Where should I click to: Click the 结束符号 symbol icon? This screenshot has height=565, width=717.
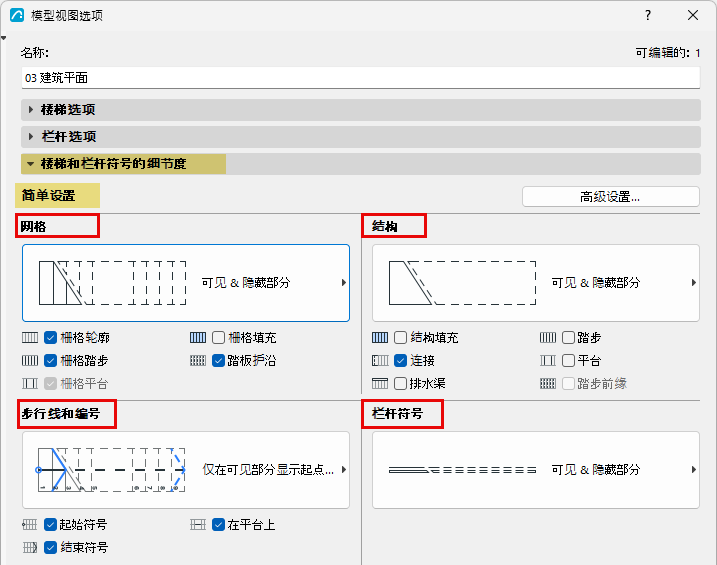pyautogui.click(x=30, y=547)
